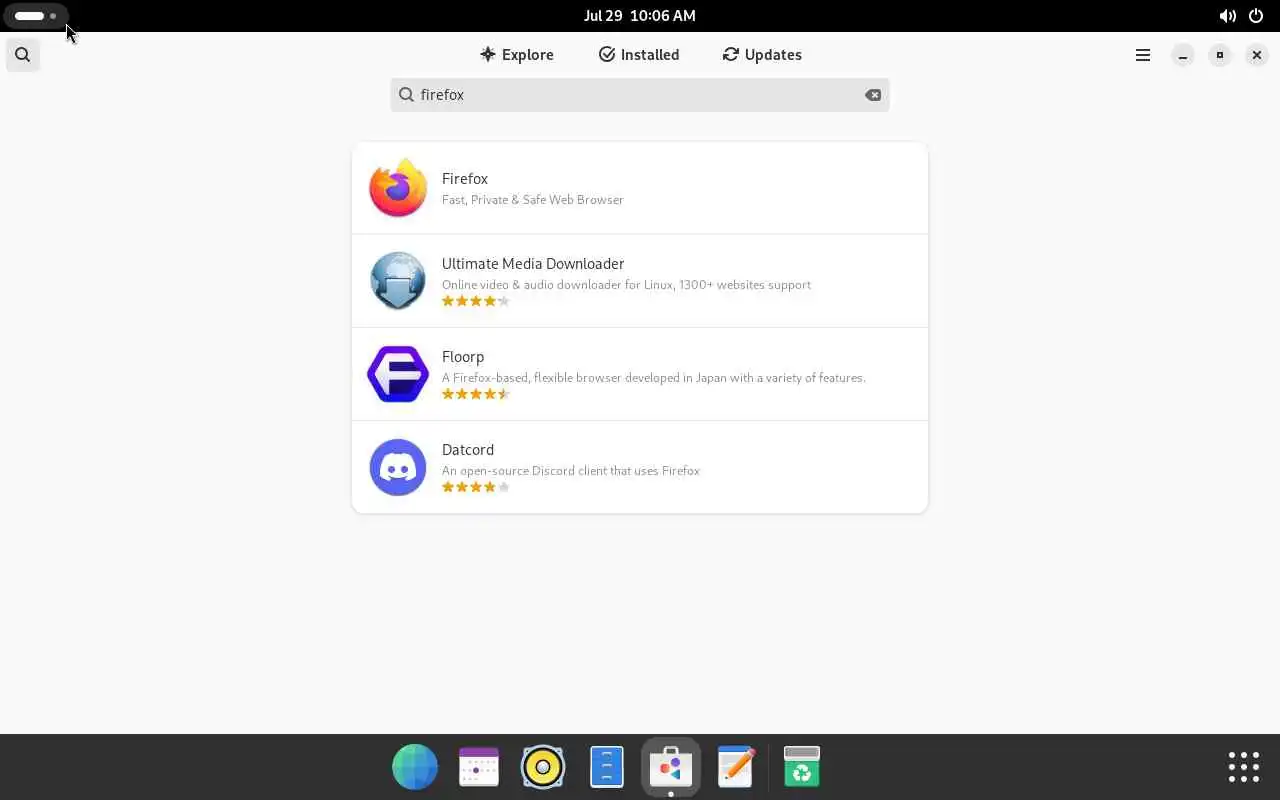Switch to the Installed tab
1280x800 pixels.
pos(639,55)
